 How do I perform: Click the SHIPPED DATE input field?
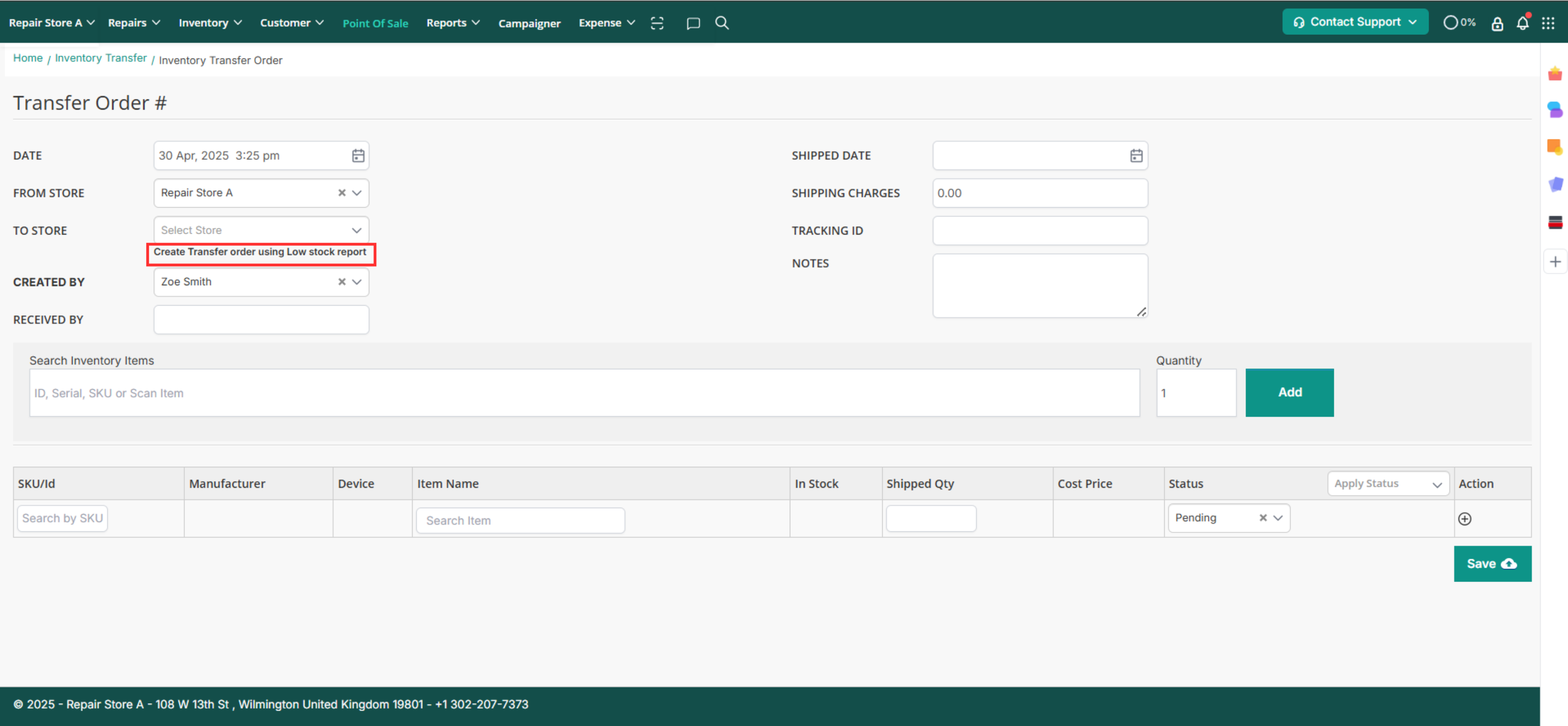[x=1040, y=156]
